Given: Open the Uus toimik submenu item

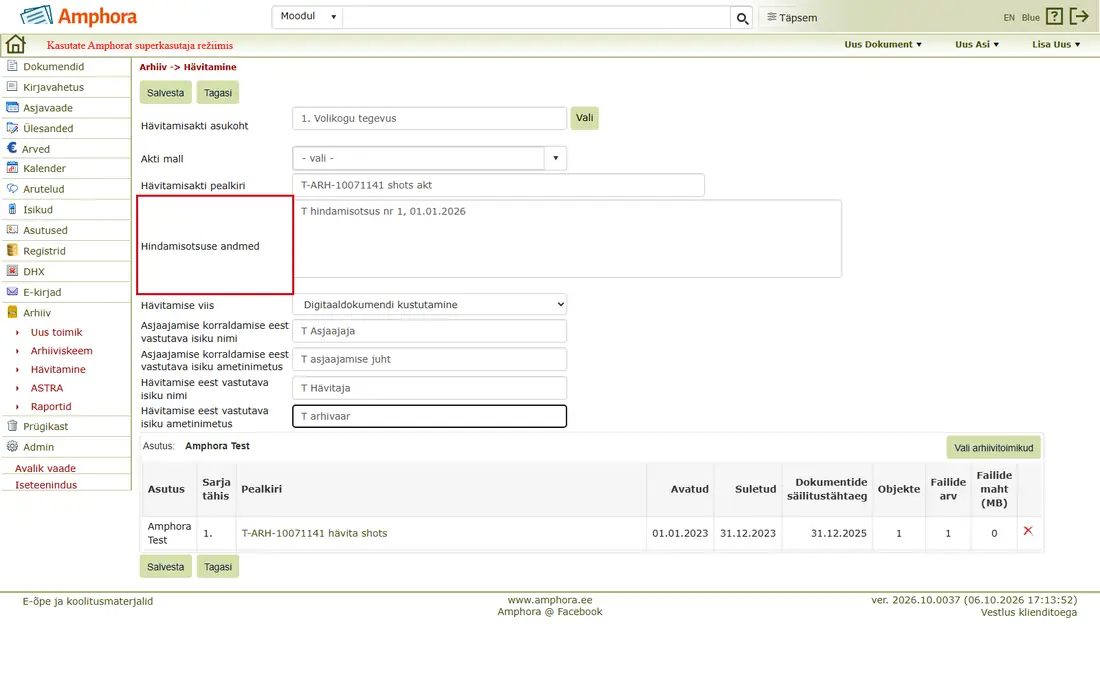Looking at the screenshot, I should coord(57,332).
